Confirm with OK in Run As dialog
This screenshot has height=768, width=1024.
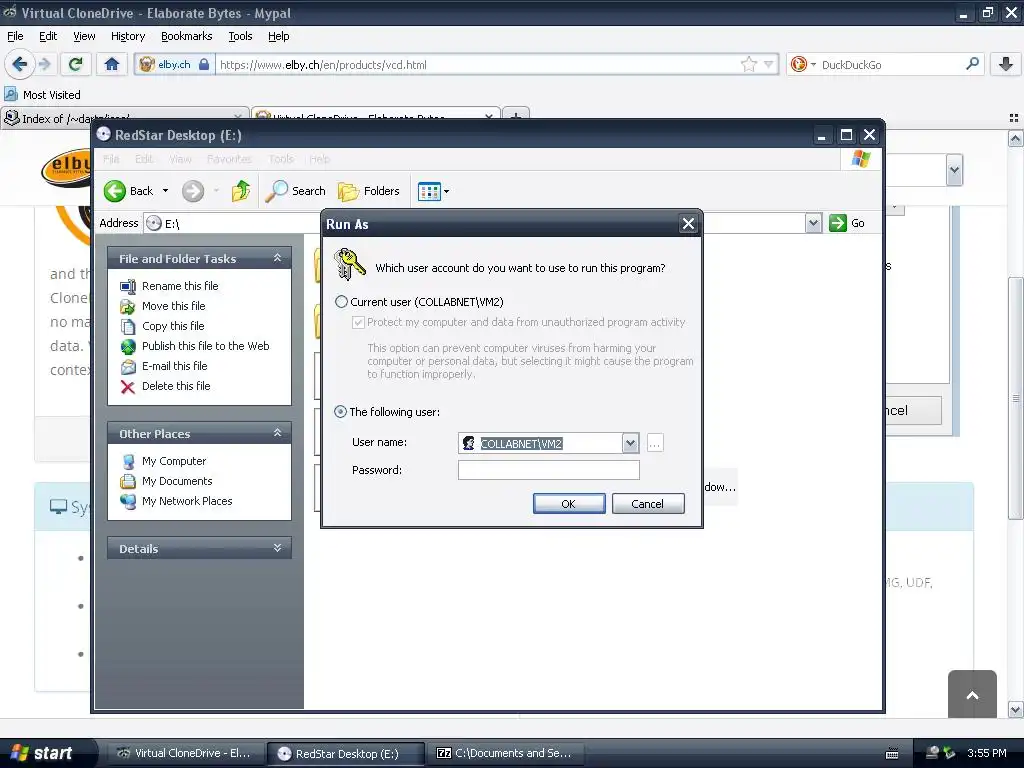coord(569,504)
